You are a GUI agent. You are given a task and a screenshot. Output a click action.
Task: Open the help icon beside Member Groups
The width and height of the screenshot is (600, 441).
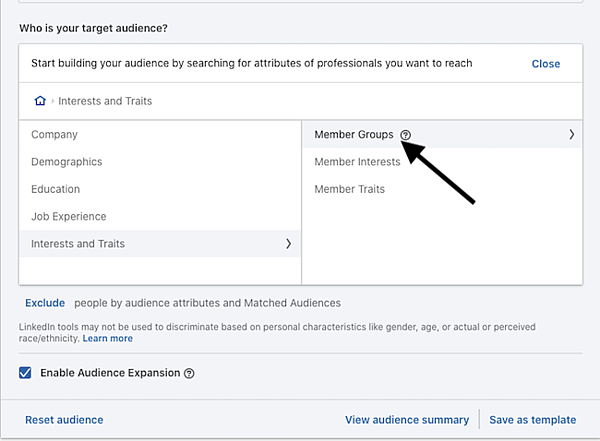click(405, 135)
